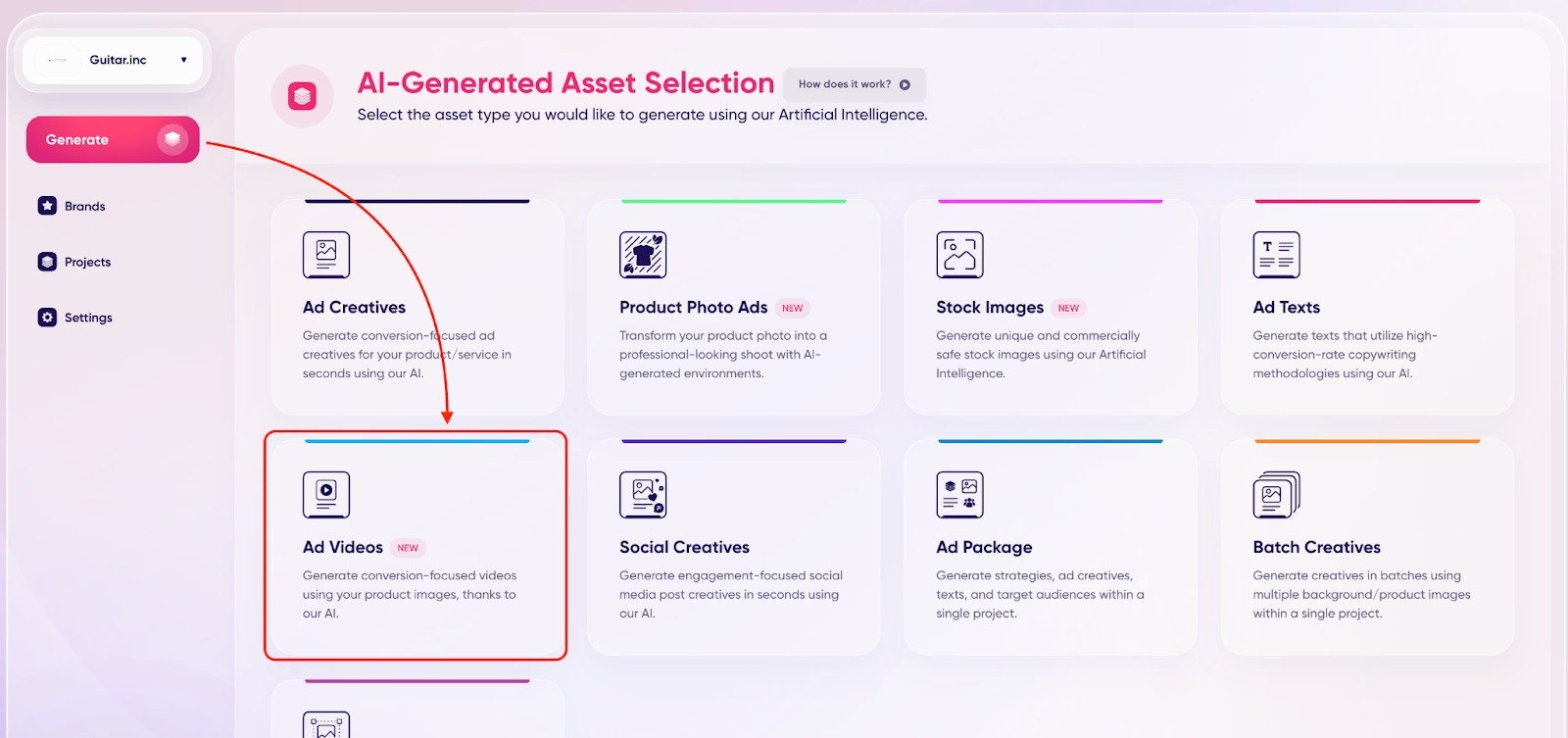Click the Projects cube icon in sidebar
Viewport: 1568px width, 738px height.
(46, 262)
